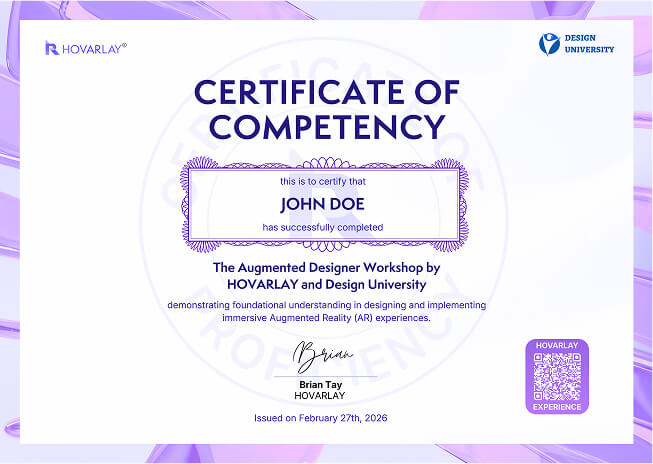
Task: Click "has successfully completed" text
Action: (x=322, y=228)
